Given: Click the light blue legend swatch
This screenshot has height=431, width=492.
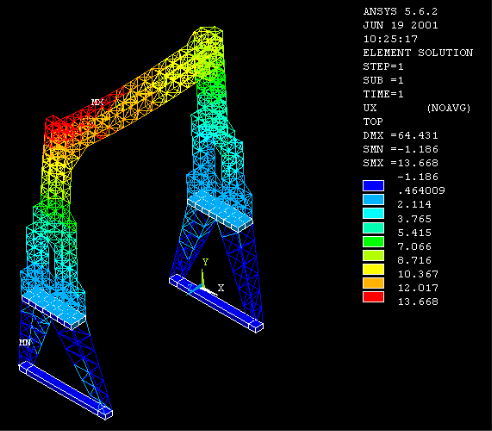Looking at the screenshot, I should [x=373, y=199].
